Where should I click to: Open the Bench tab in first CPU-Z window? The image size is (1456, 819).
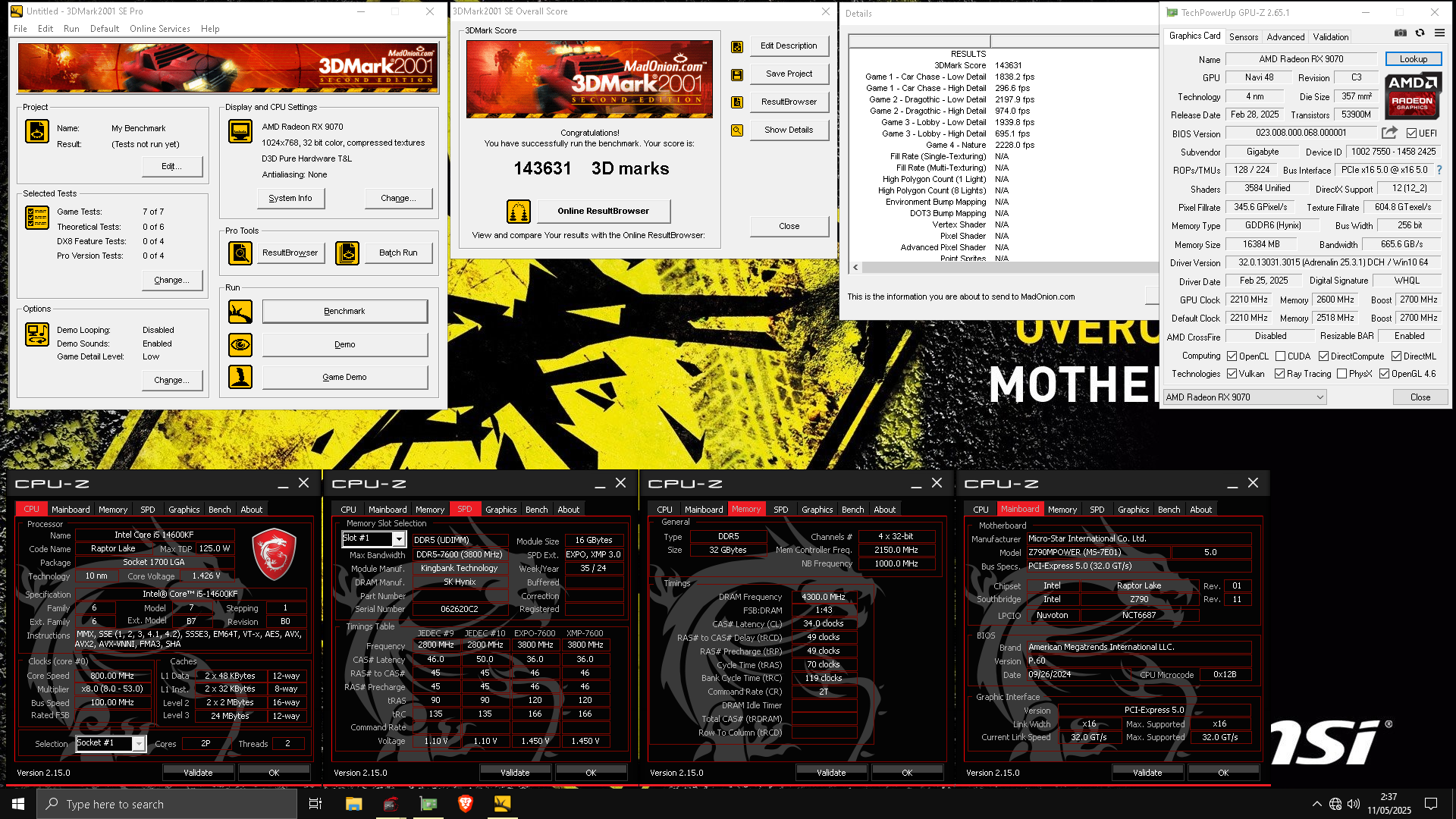[220, 510]
